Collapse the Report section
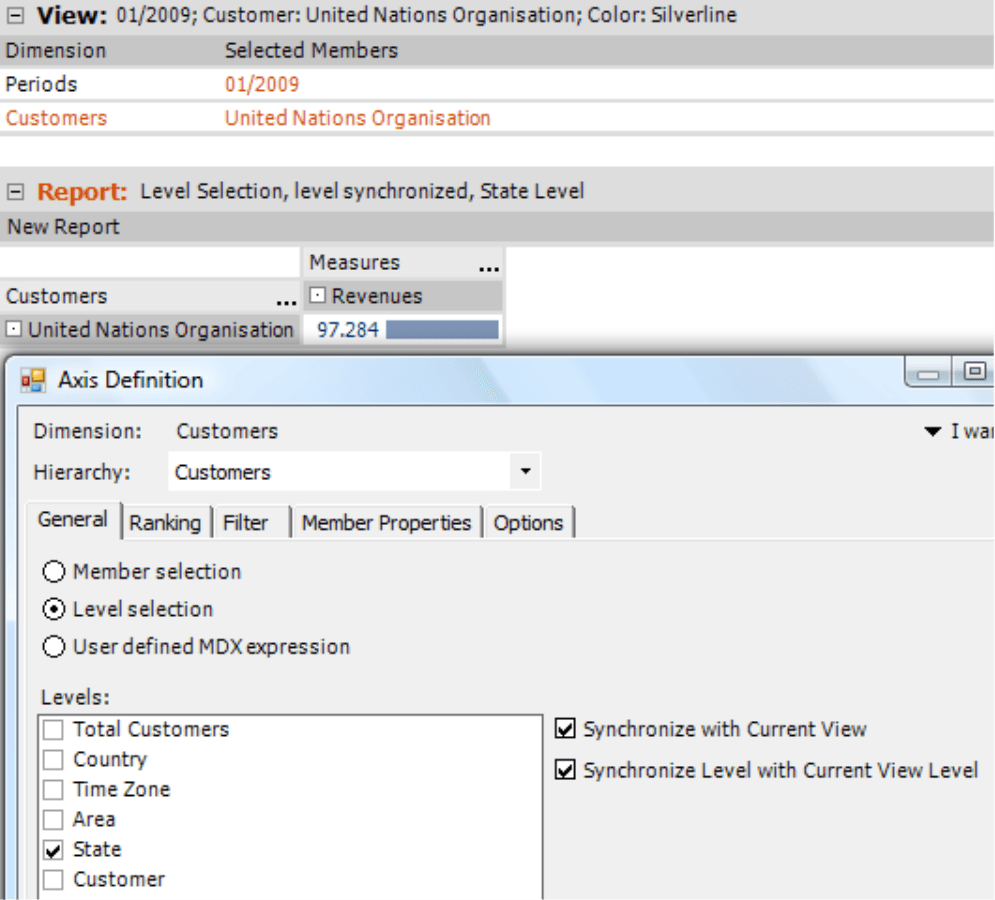 (15, 191)
